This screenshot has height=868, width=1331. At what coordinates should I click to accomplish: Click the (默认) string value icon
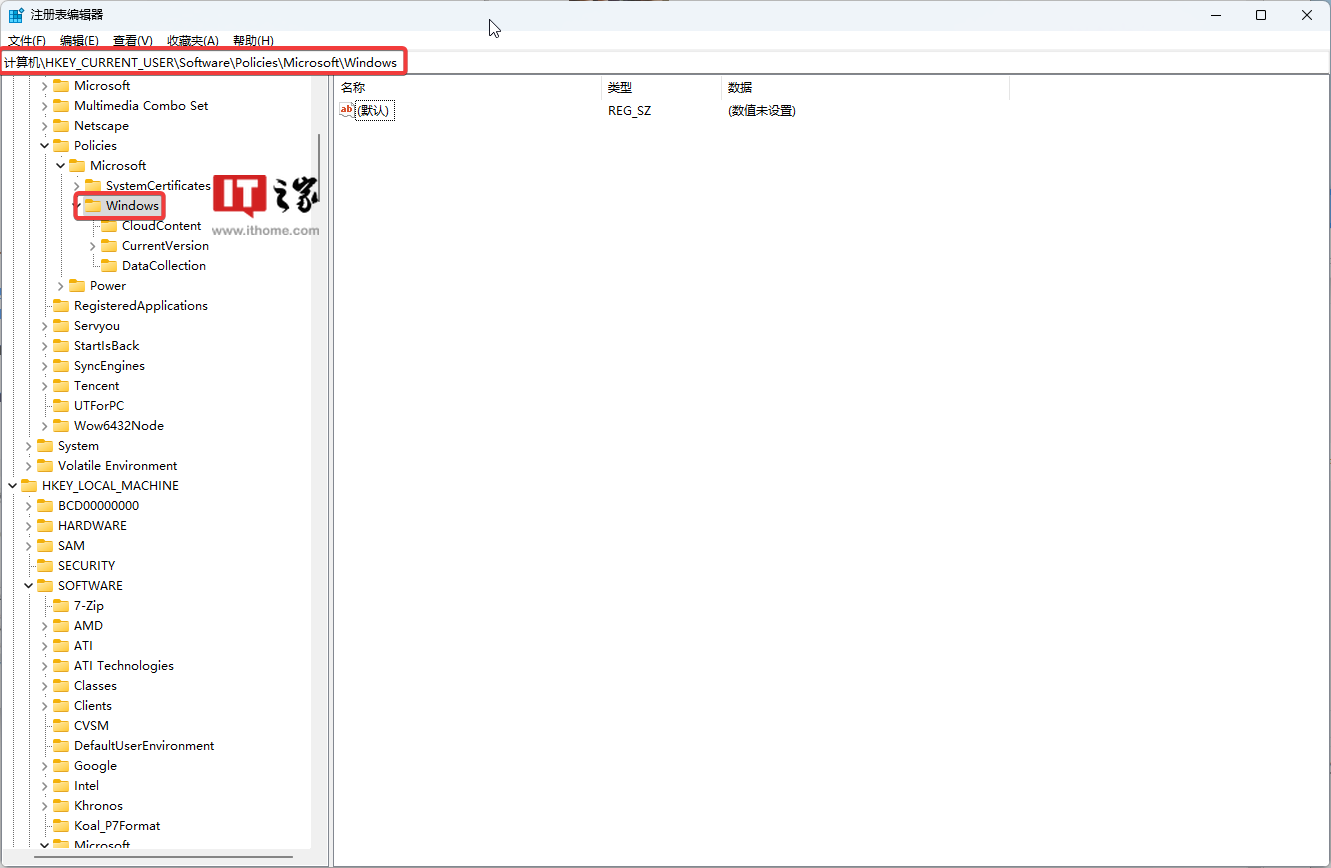tap(347, 111)
